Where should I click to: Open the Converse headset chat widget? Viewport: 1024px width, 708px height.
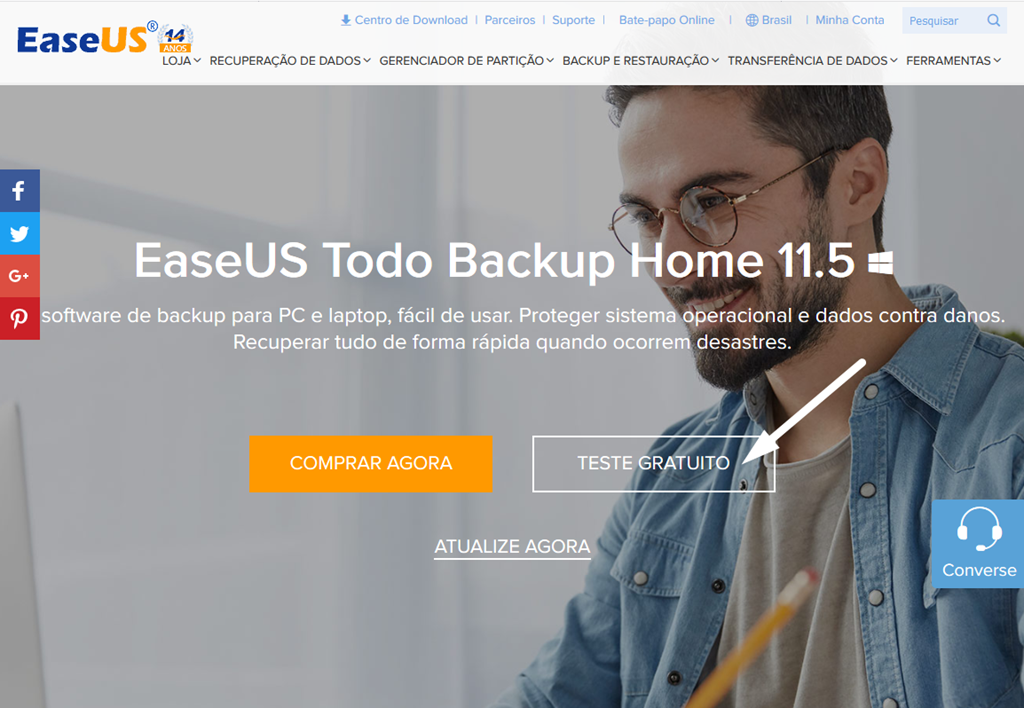[978, 543]
